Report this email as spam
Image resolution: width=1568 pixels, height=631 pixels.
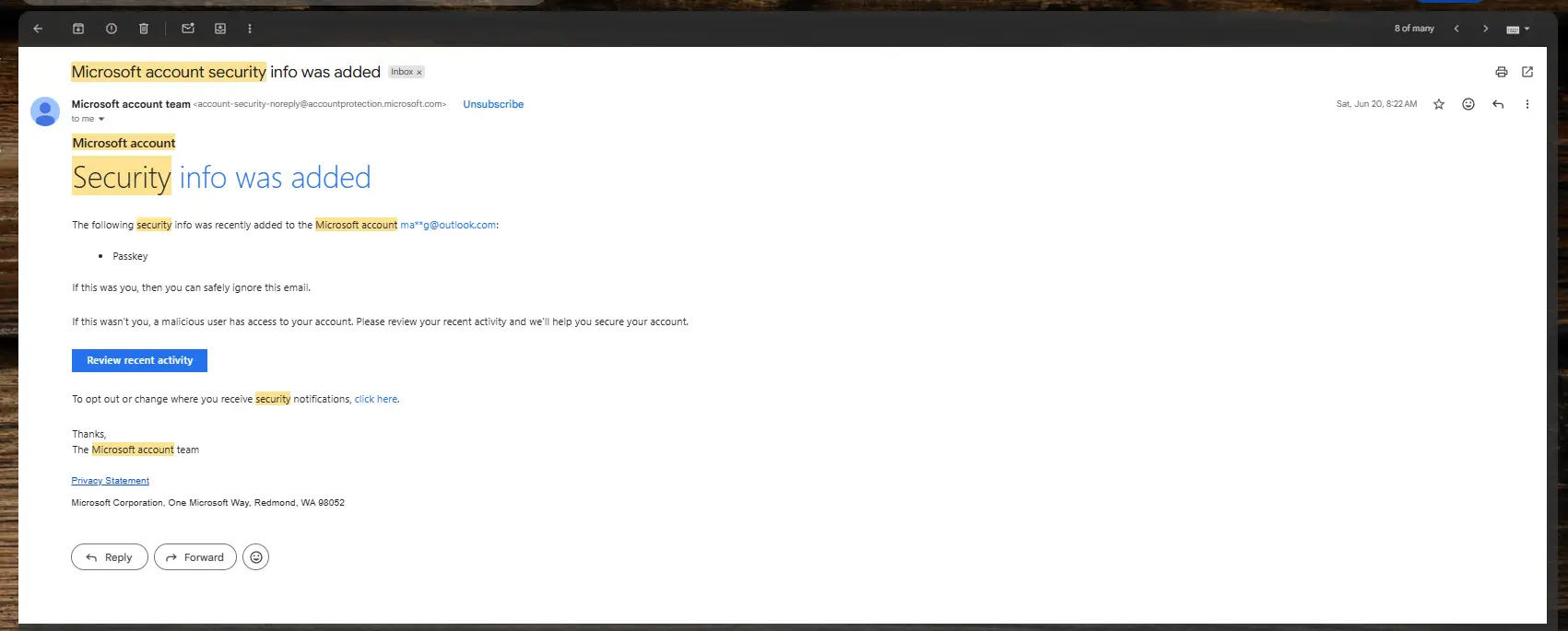coord(112,29)
